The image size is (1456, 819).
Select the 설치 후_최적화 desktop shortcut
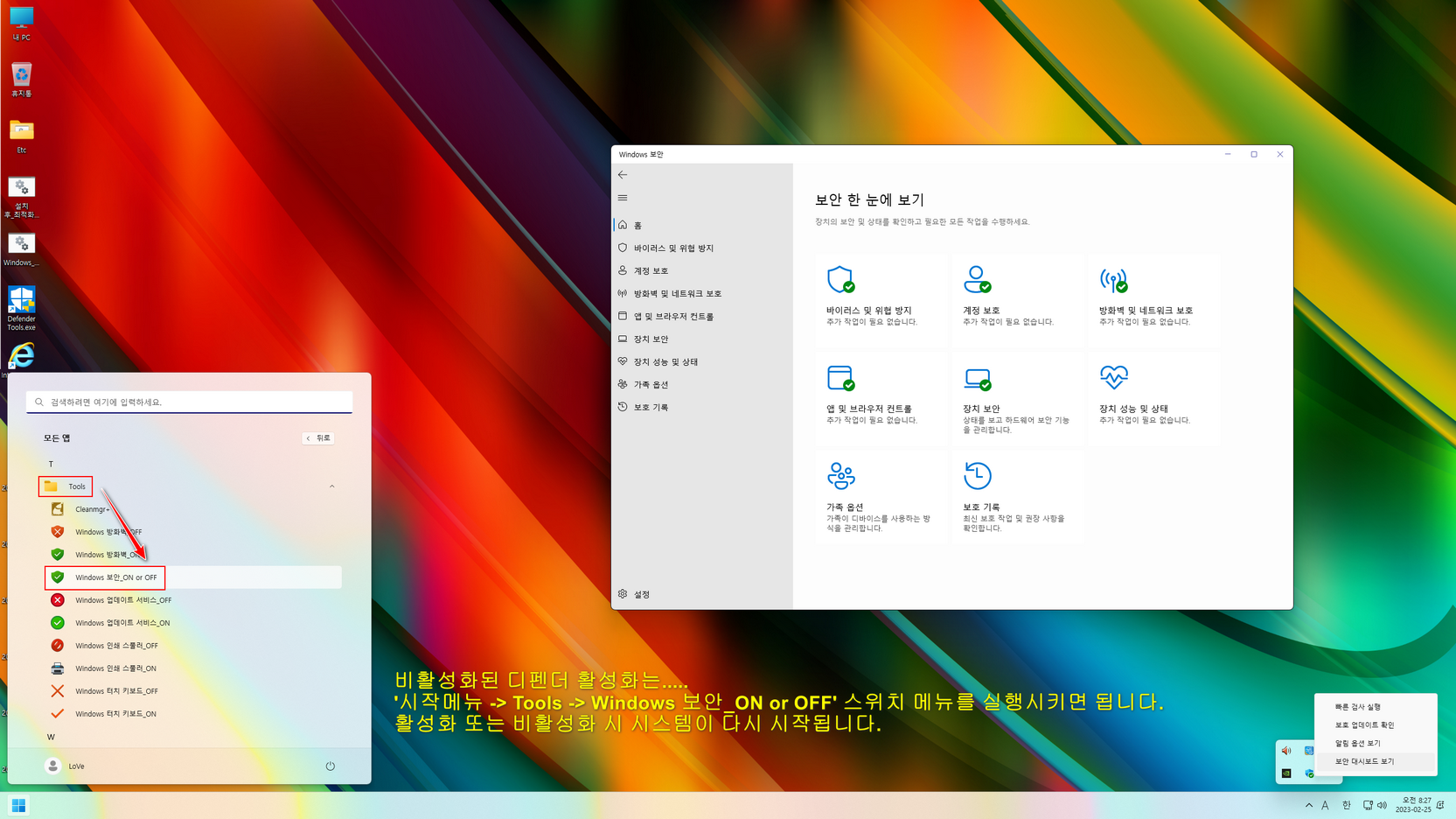pos(21,197)
